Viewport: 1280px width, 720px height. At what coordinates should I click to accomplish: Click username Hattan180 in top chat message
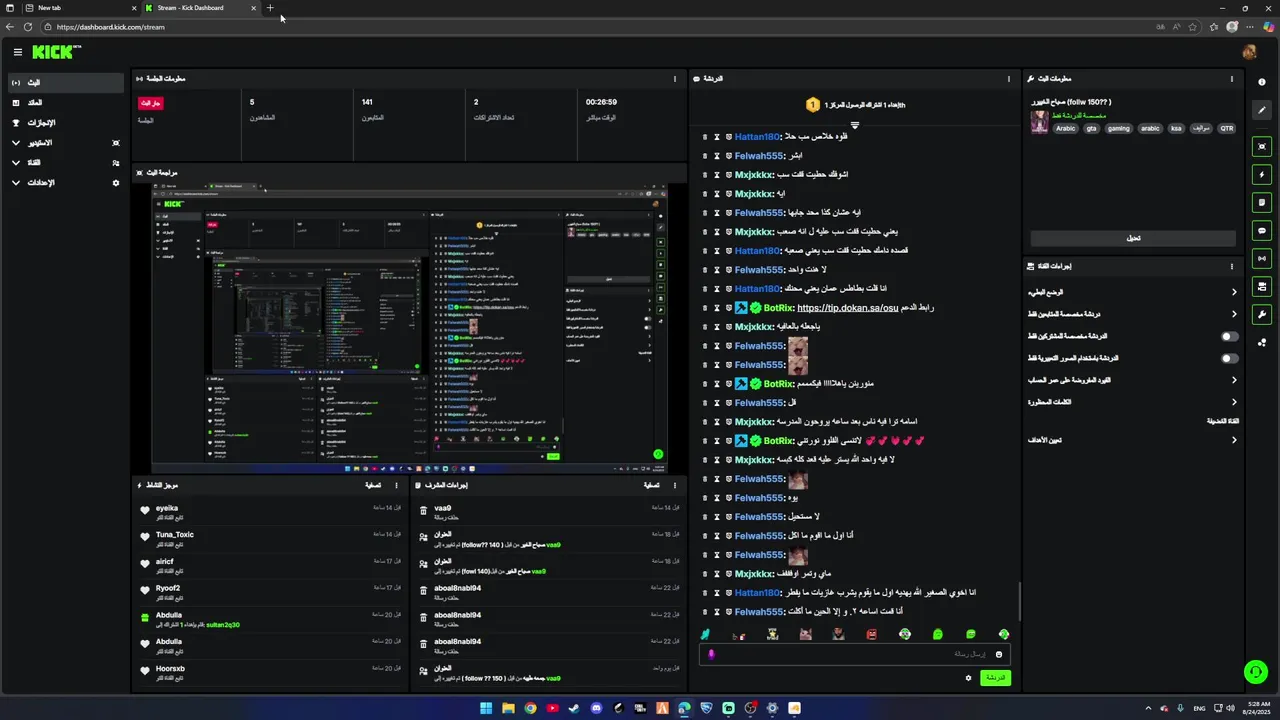pyautogui.click(x=757, y=137)
